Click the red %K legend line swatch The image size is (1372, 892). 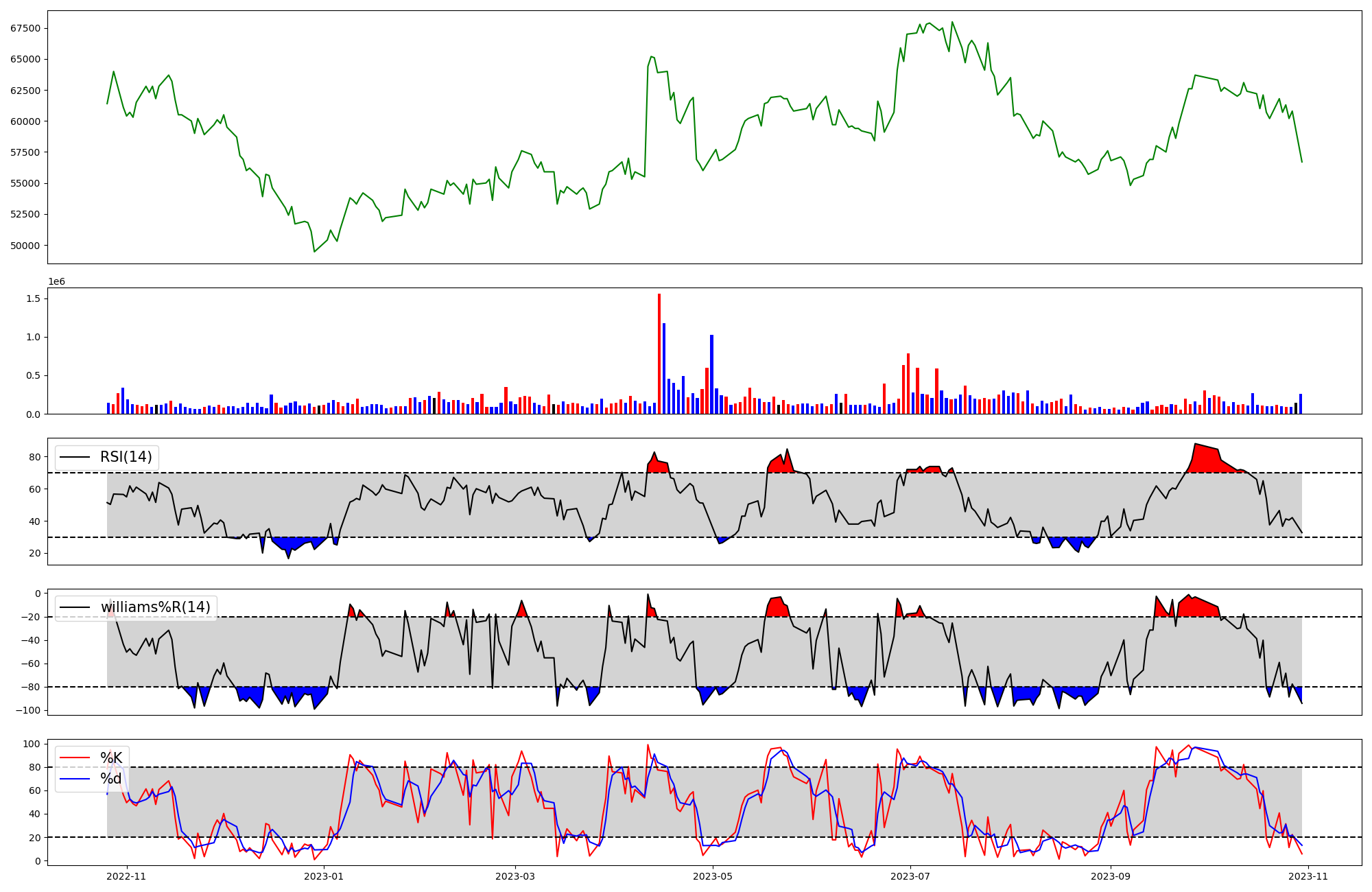(75, 758)
